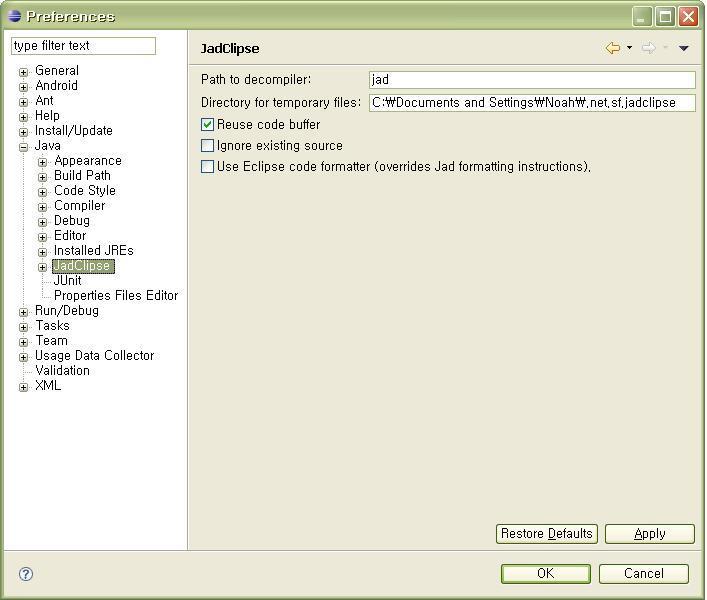Select Android in preferences tree

tap(56, 86)
